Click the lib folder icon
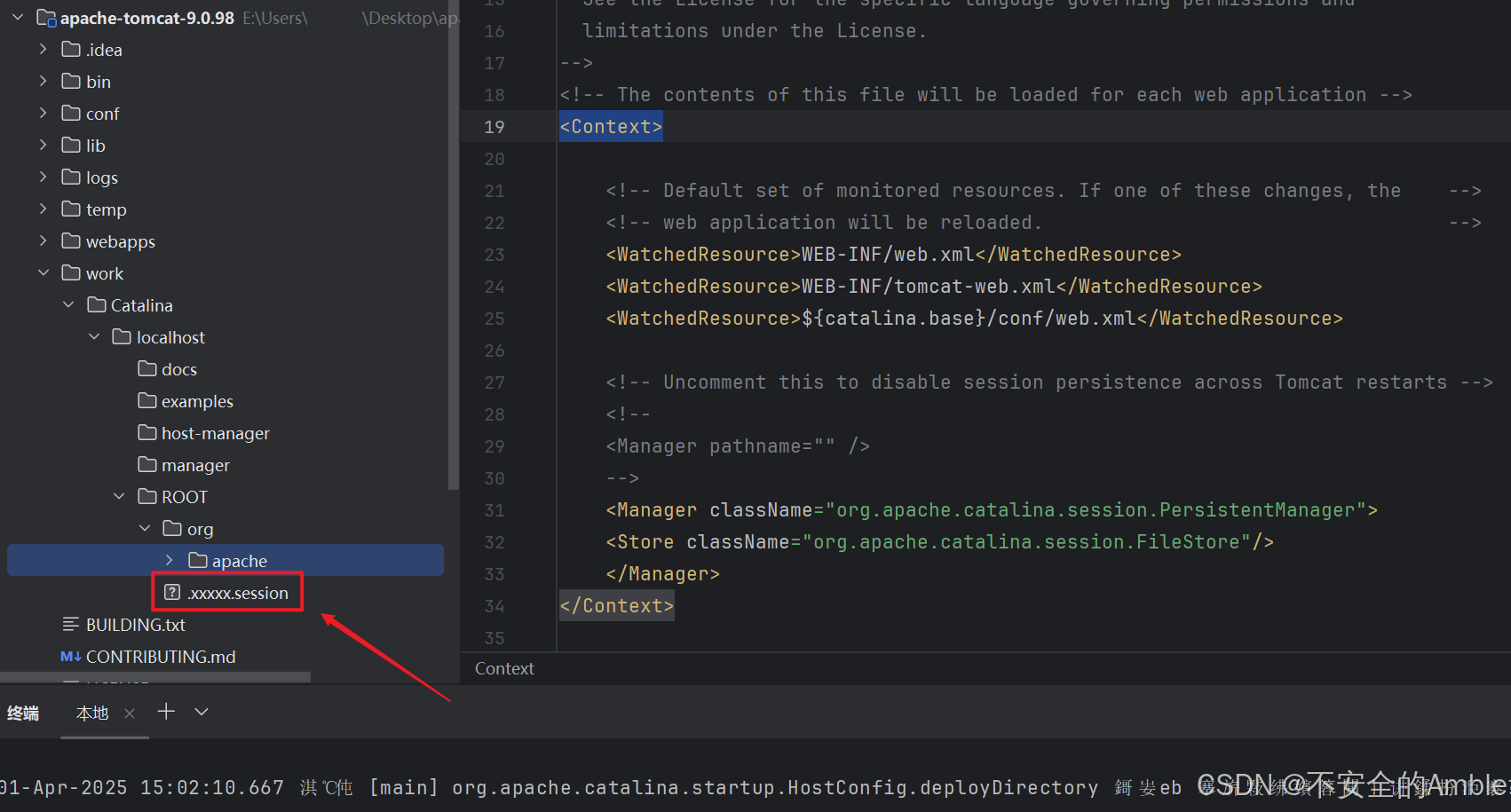 [x=71, y=145]
